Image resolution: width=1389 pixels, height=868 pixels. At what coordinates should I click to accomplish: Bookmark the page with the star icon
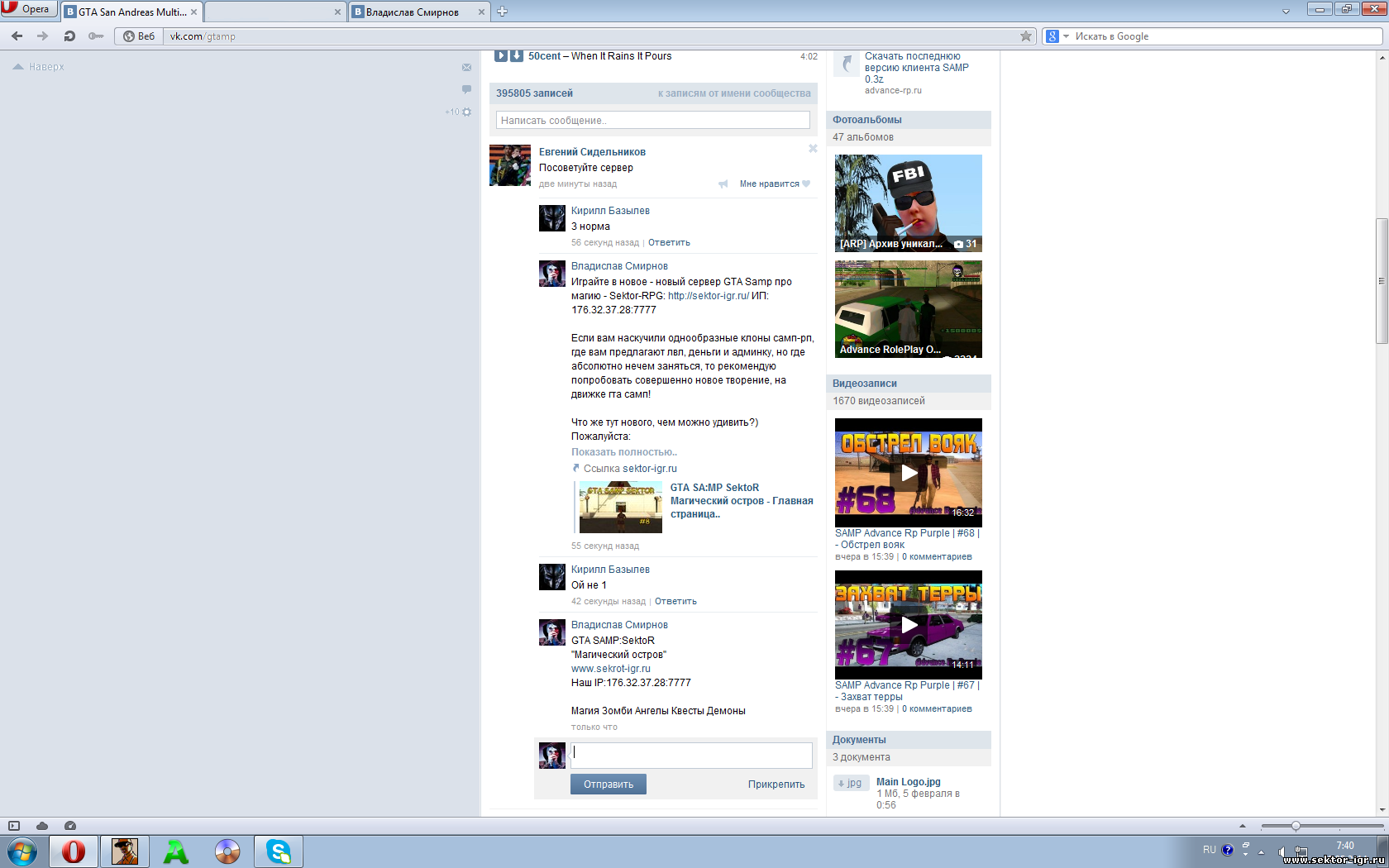[x=1026, y=36]
